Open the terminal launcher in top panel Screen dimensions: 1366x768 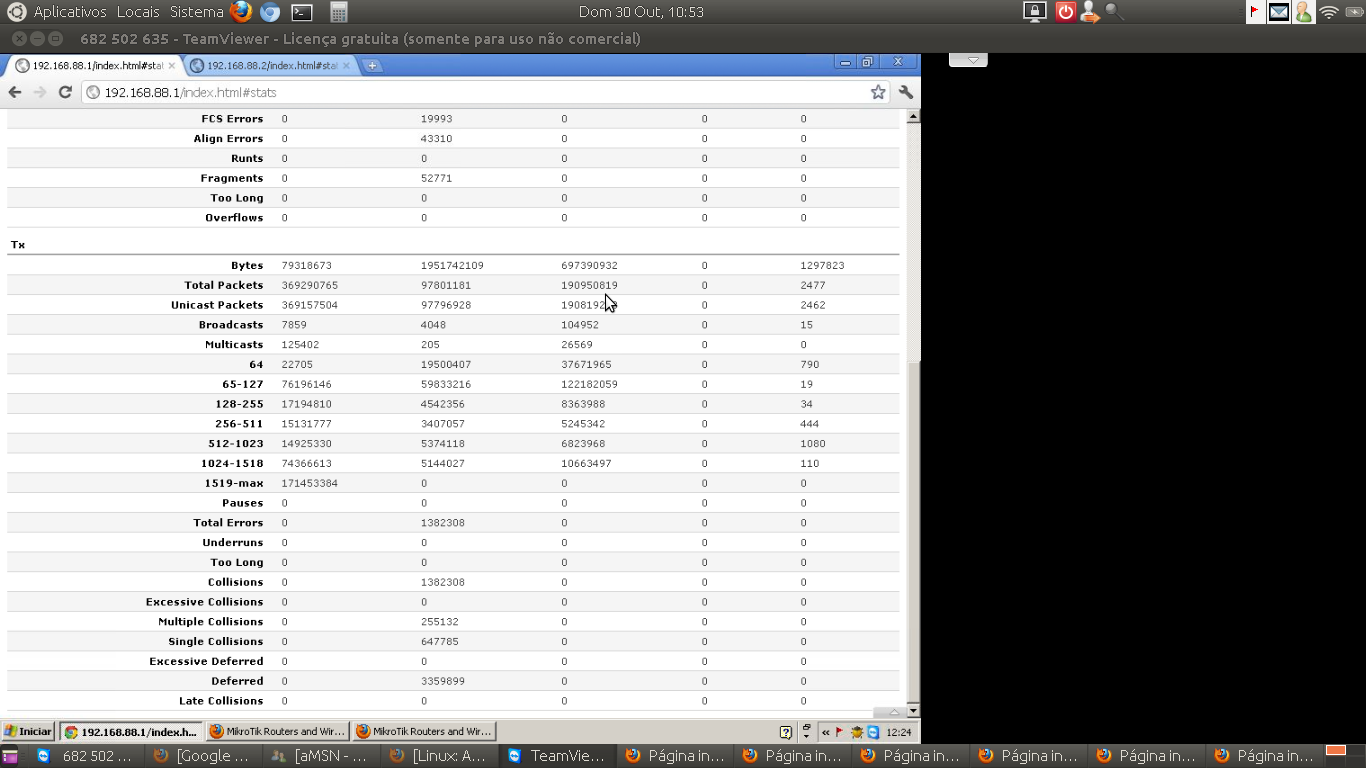(x=301, y=12)
